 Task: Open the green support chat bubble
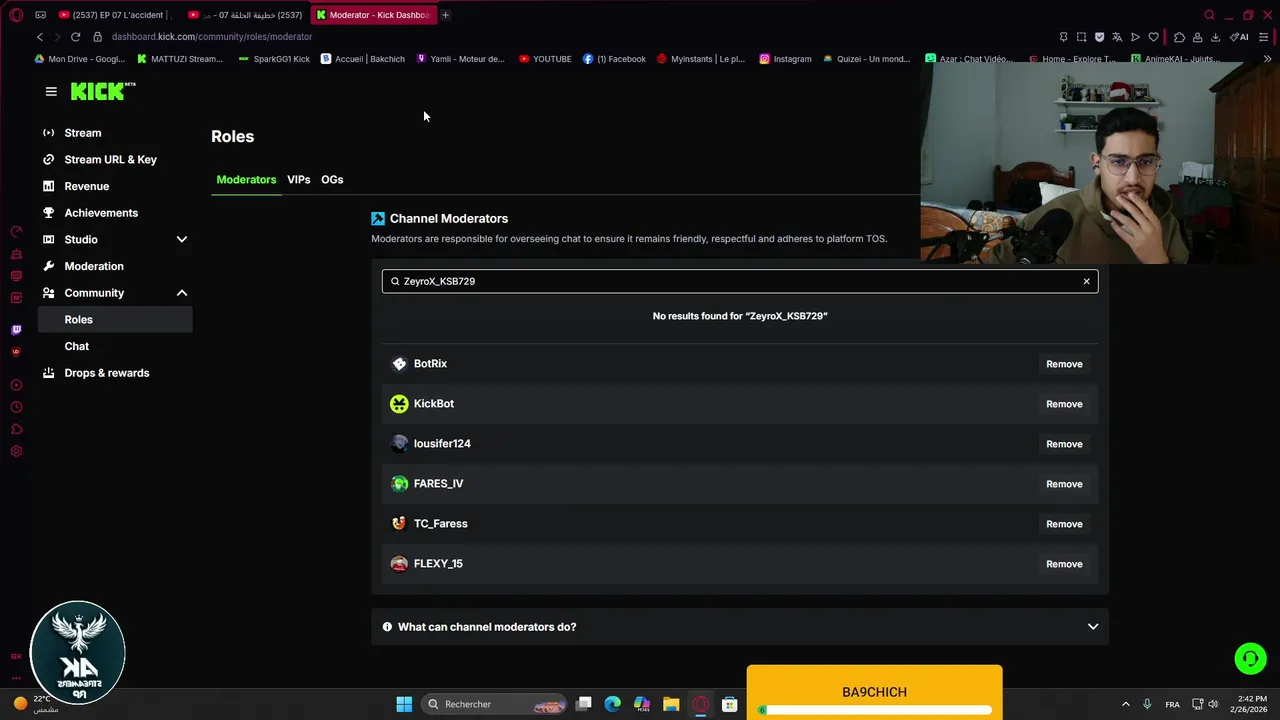coord(1250,658)
